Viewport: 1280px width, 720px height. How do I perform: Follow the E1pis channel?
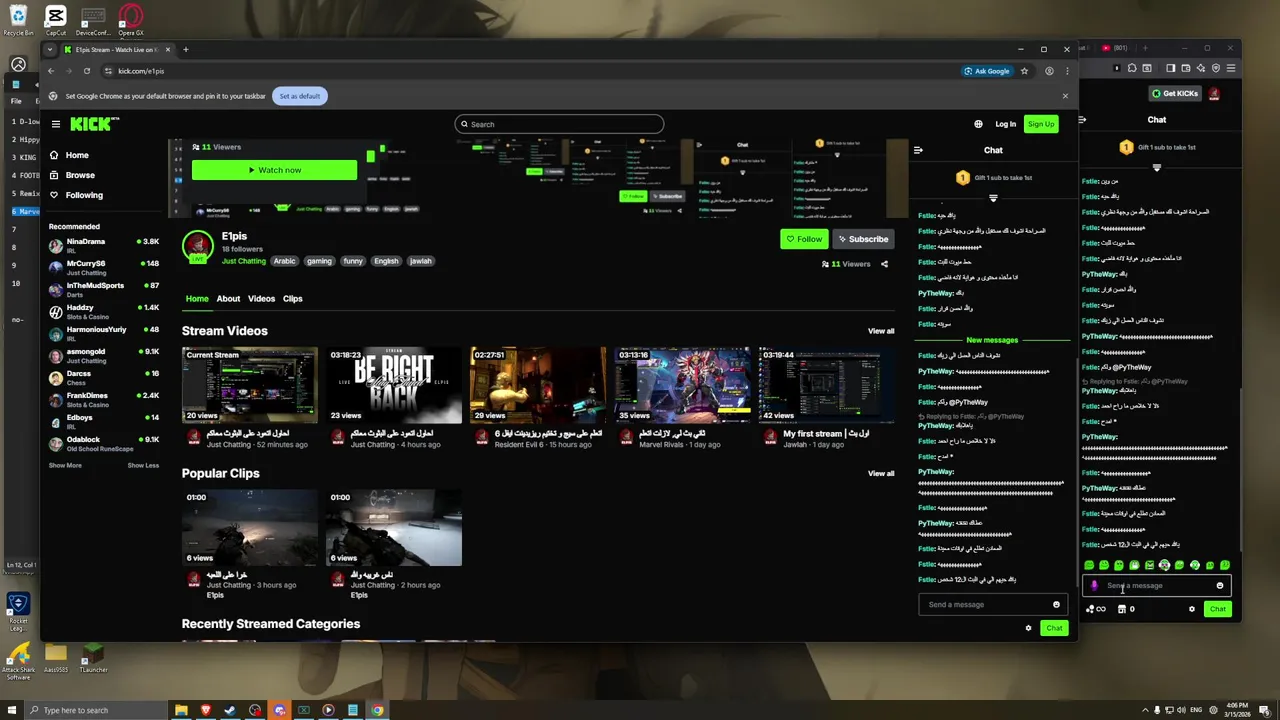coord(803,239)
